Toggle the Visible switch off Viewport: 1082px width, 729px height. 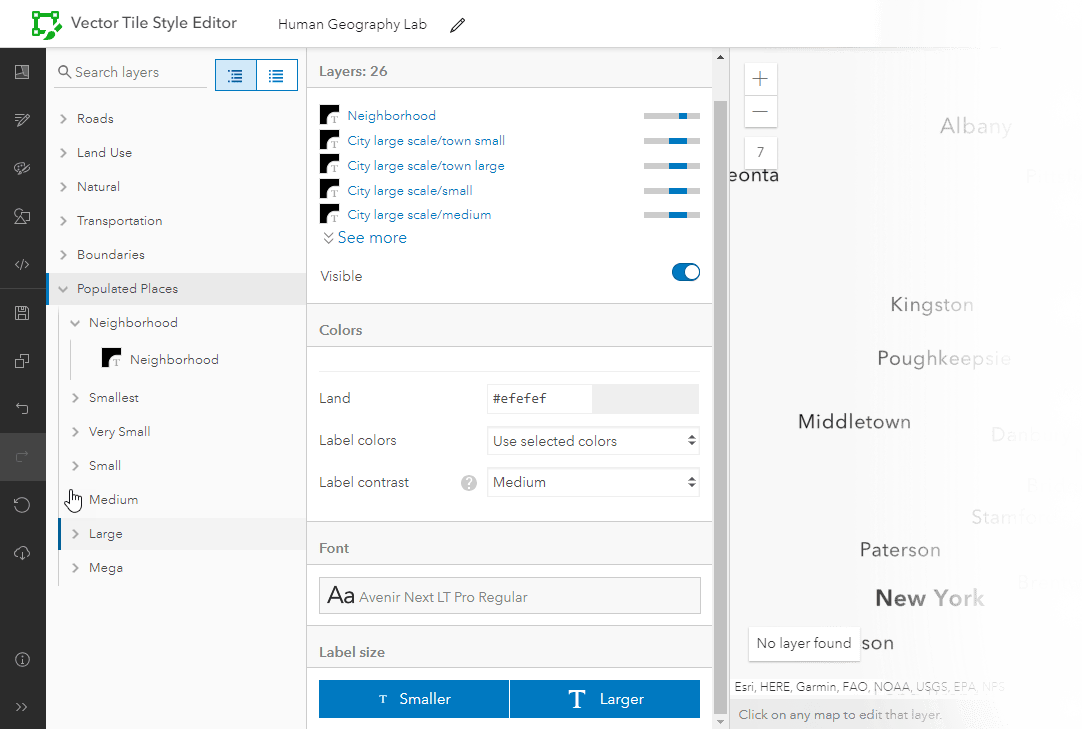pyautogui.click(x=685, y=272)
